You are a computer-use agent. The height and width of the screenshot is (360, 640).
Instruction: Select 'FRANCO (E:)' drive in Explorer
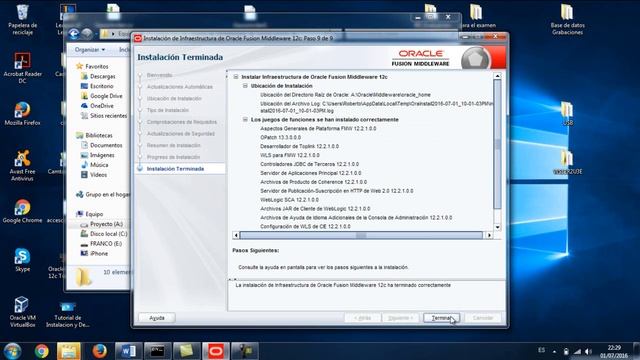point(106,244)
